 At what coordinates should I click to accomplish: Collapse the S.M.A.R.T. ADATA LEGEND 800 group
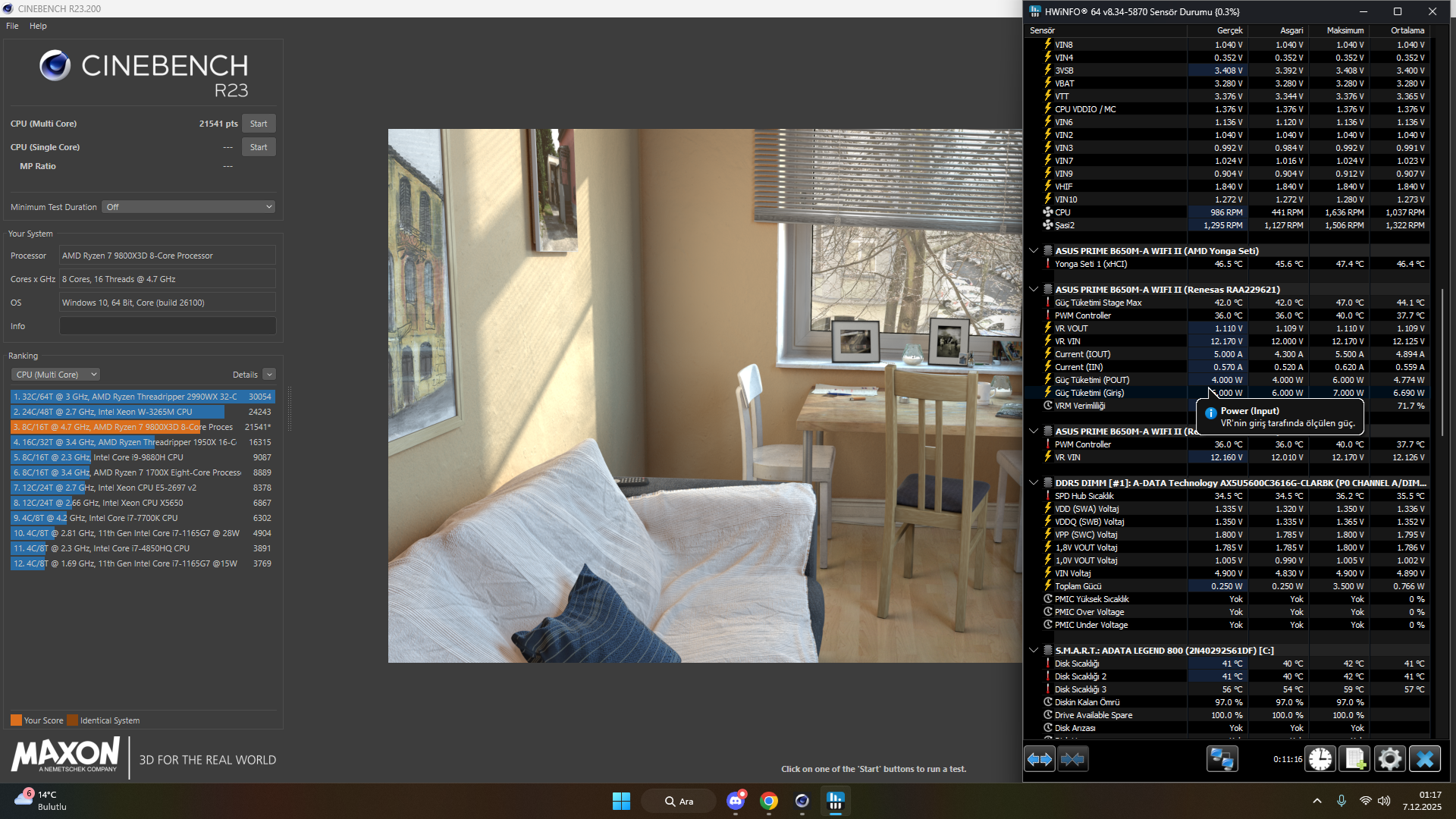pyautogui.click(x=1034, y=650)
